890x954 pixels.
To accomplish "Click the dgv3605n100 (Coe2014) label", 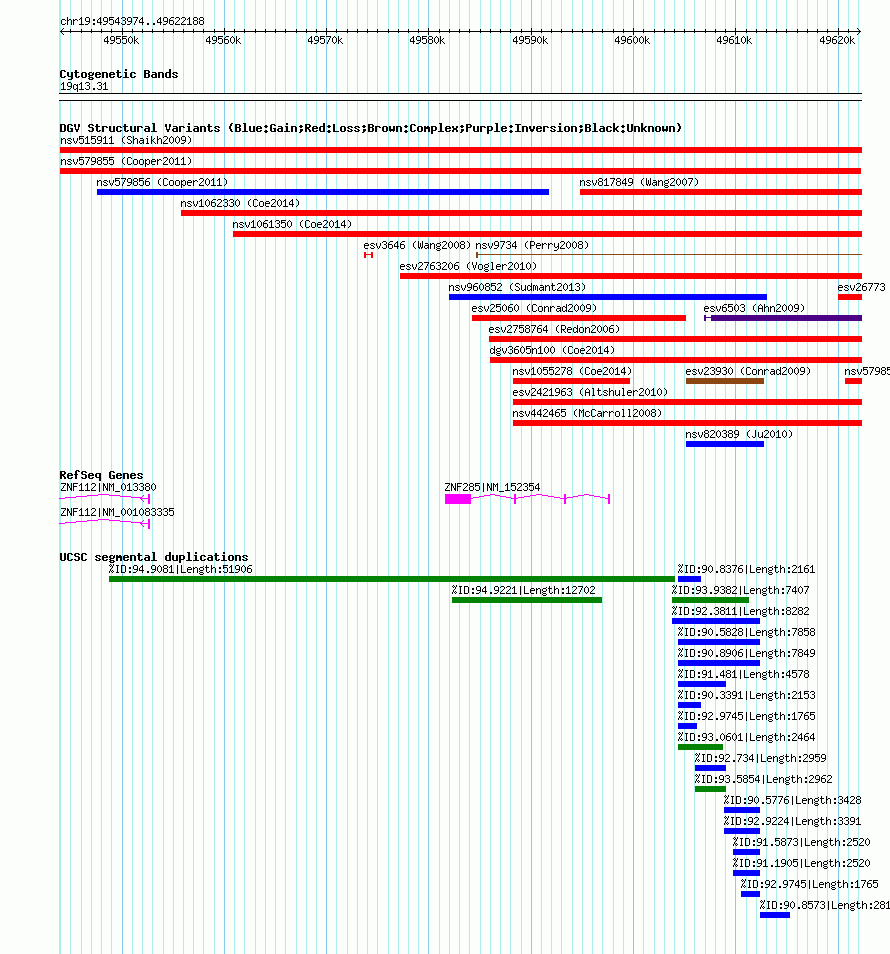I will tap(552, 350).
